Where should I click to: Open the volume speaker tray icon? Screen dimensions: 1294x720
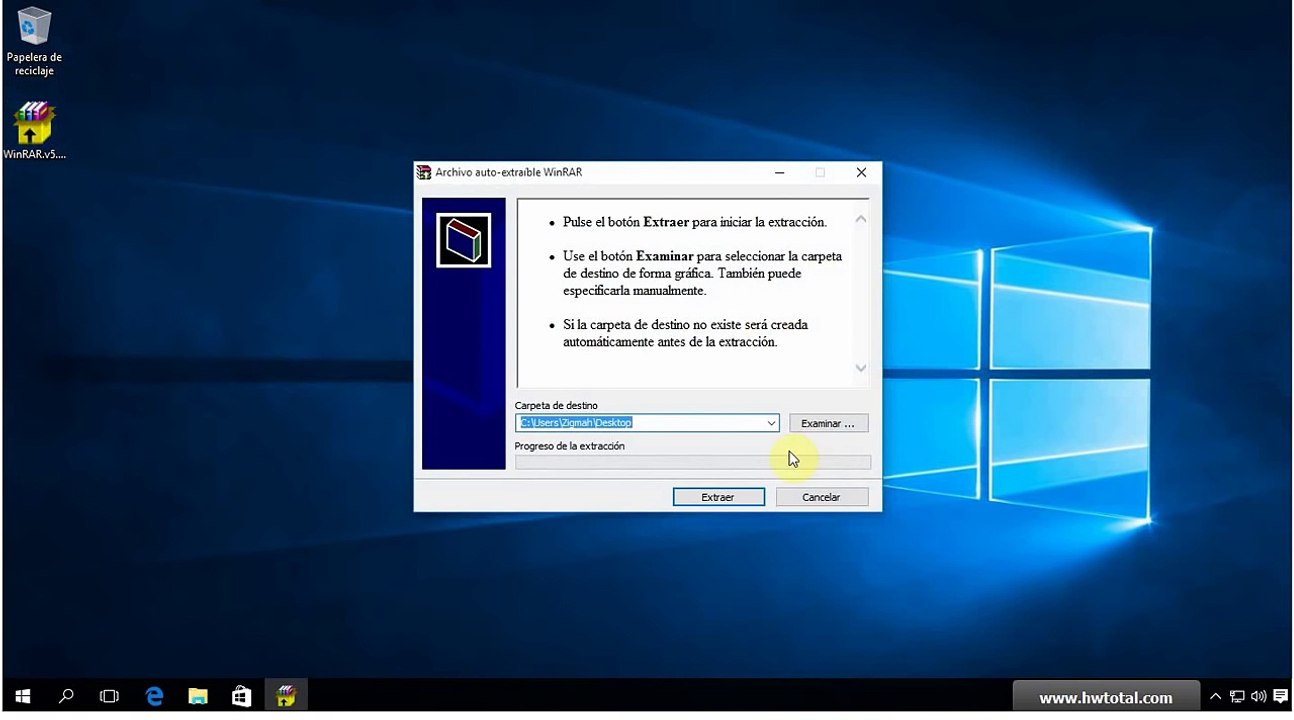(x=1258, y=697)
